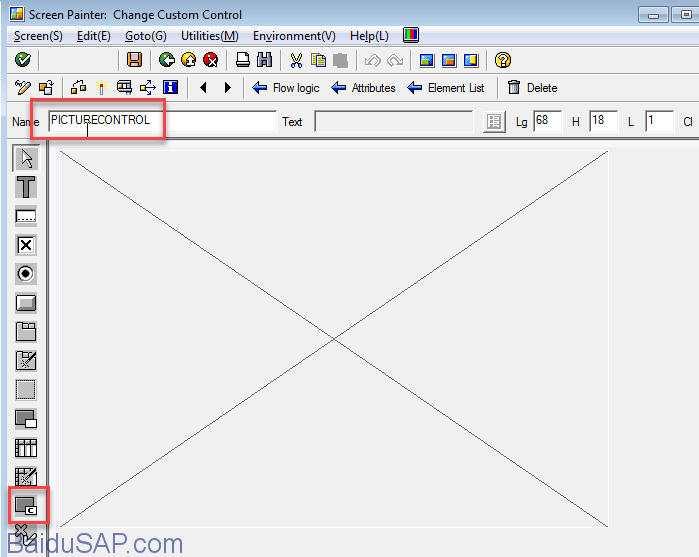Click the color monitor layout icon in menu bar
The width and height of the screenshot is (699, 557).
point(411,35)
